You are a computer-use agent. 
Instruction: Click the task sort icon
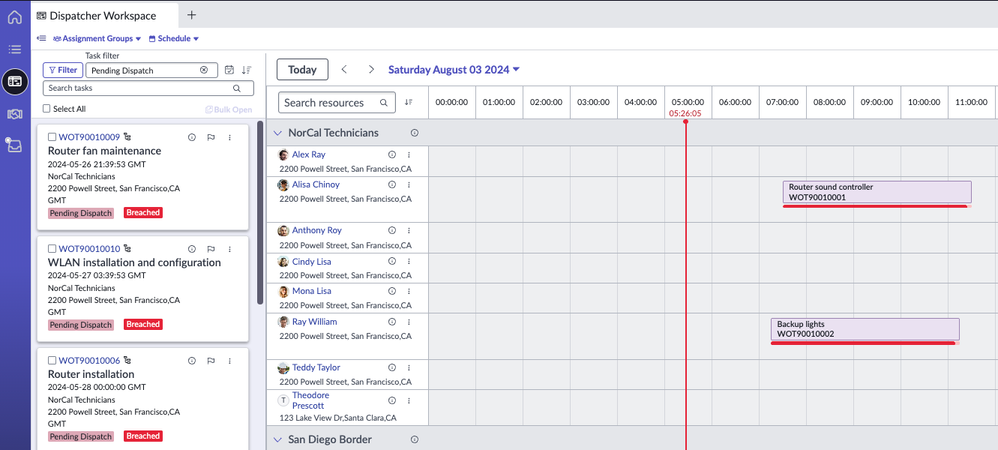coord(247,70)
